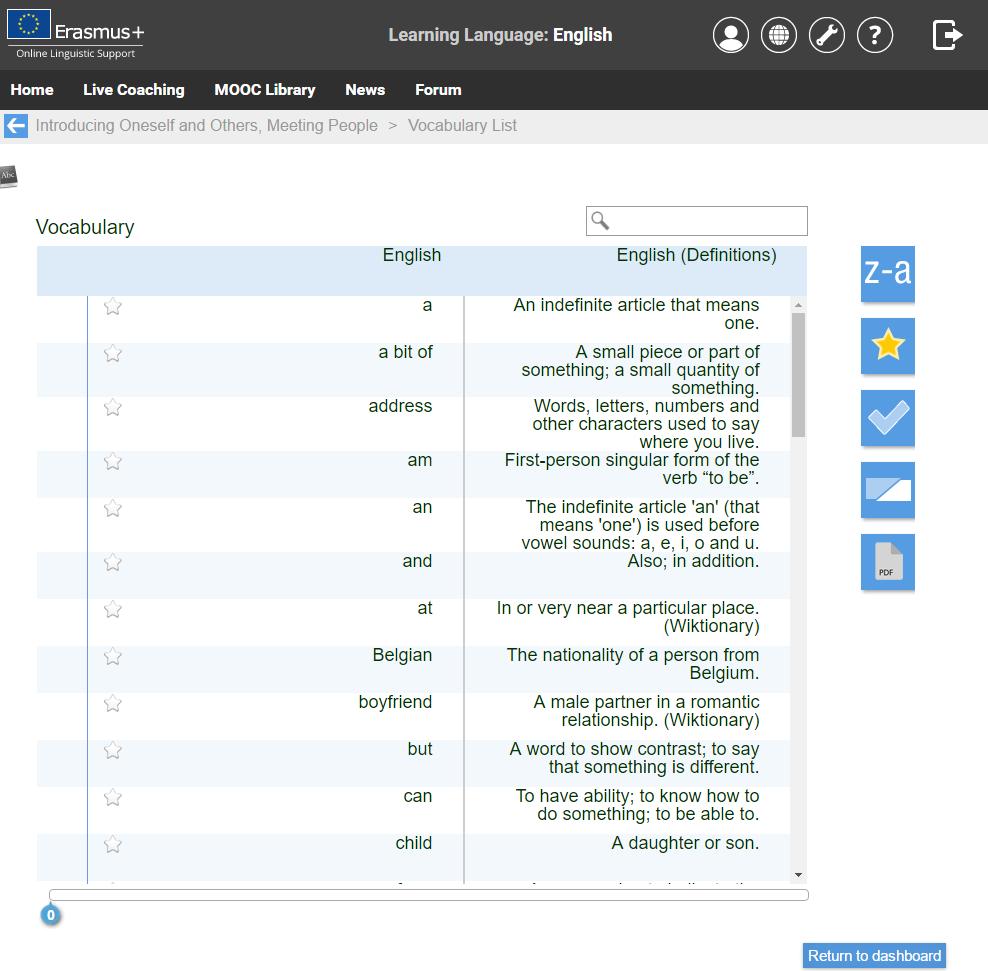Star the word 'boyfriend'
This screenshot has height=971, width=988.
click(113, 703)
